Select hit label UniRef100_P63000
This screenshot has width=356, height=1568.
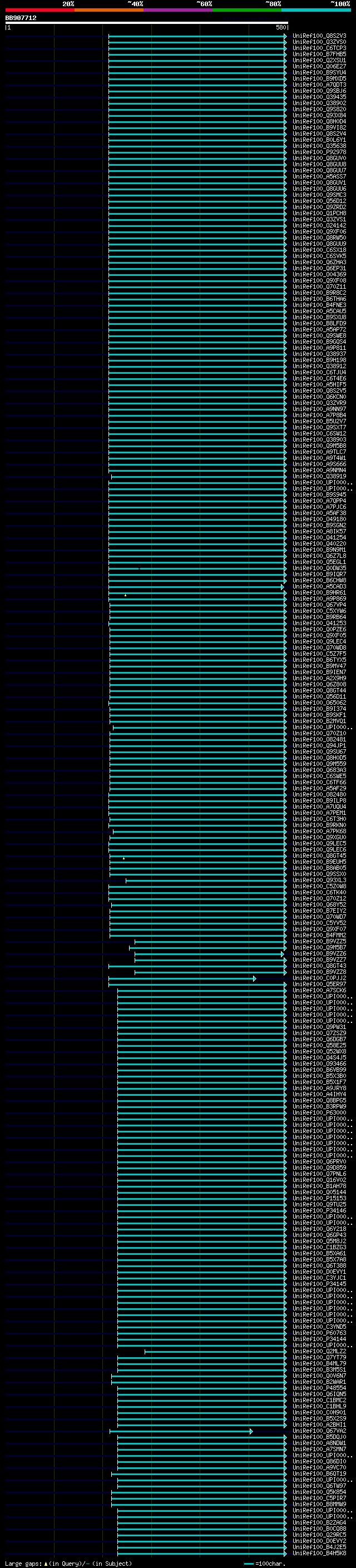(319, 1112)
